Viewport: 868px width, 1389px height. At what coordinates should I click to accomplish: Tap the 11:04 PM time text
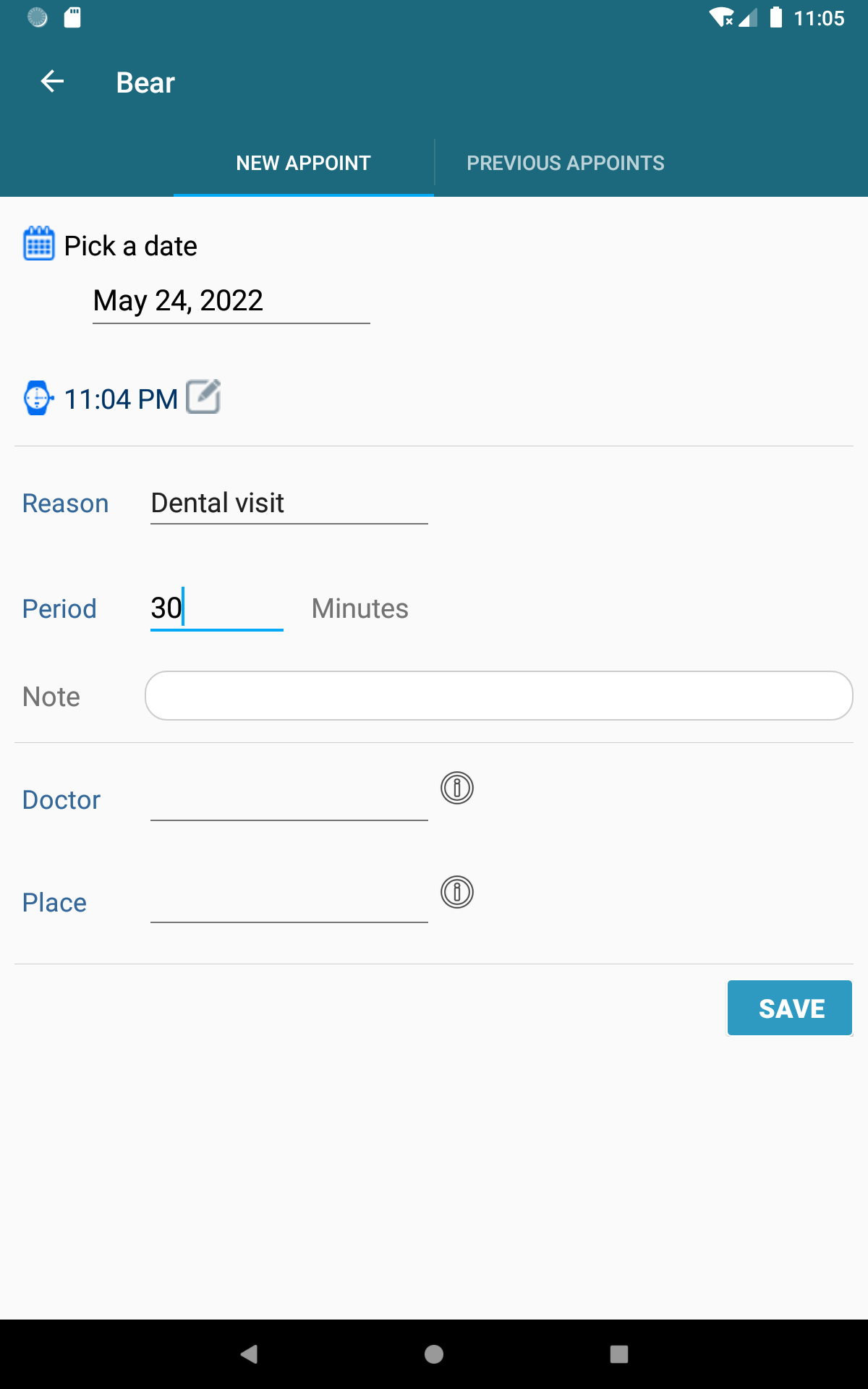click(x=121, y=399)
